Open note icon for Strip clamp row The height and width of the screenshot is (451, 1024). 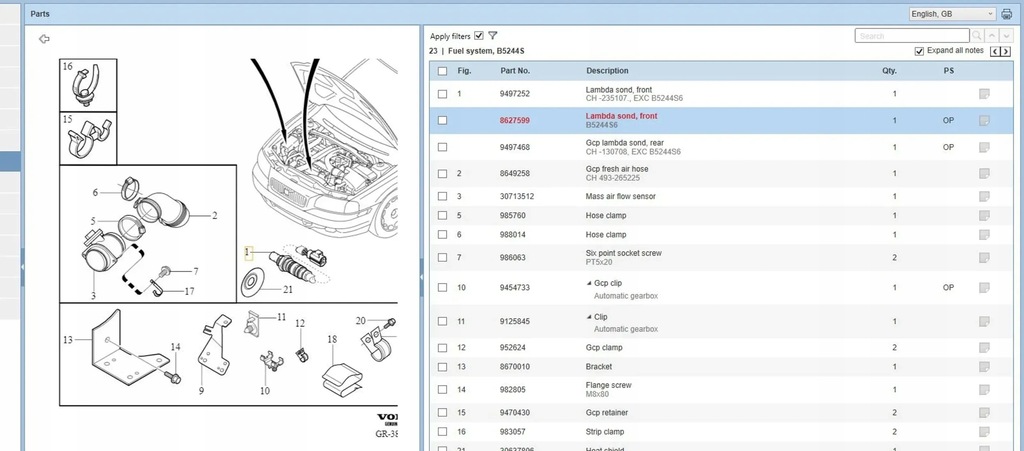pyautogui.click(x=984, y=431)
